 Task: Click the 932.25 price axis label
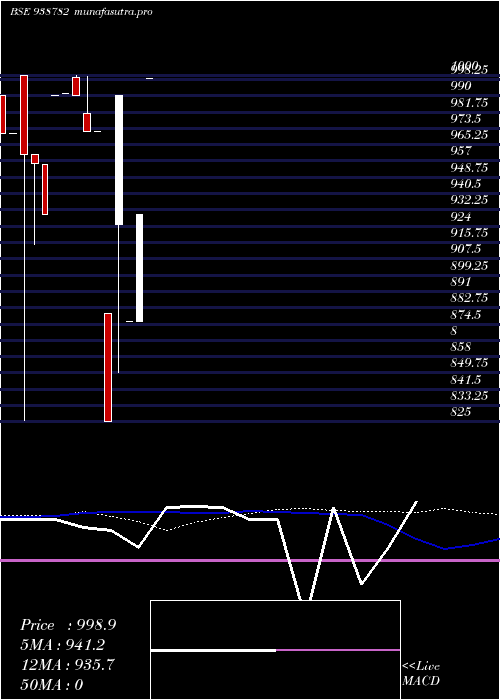pos(469,200)
